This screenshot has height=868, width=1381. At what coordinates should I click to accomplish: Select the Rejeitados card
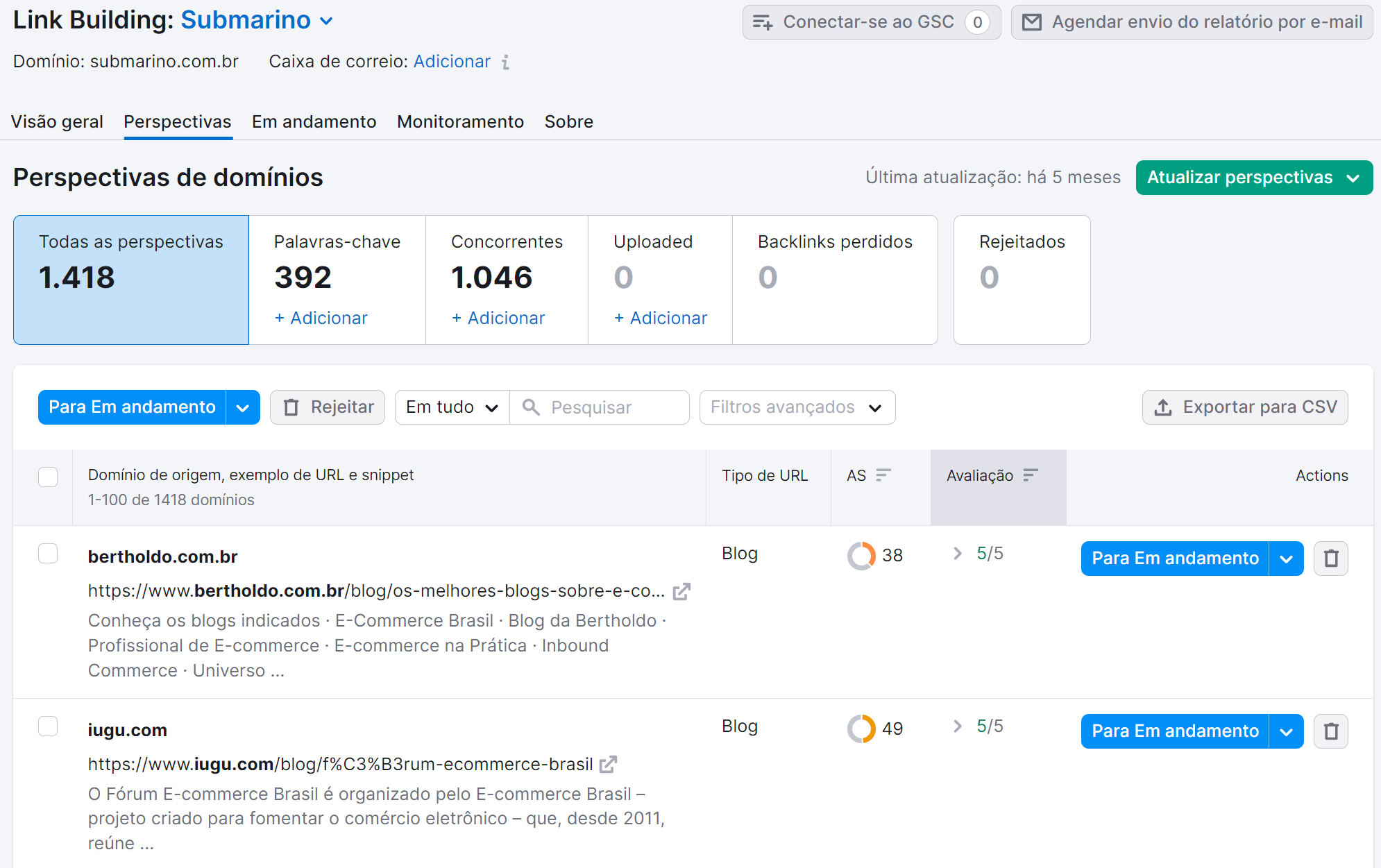1022,280
